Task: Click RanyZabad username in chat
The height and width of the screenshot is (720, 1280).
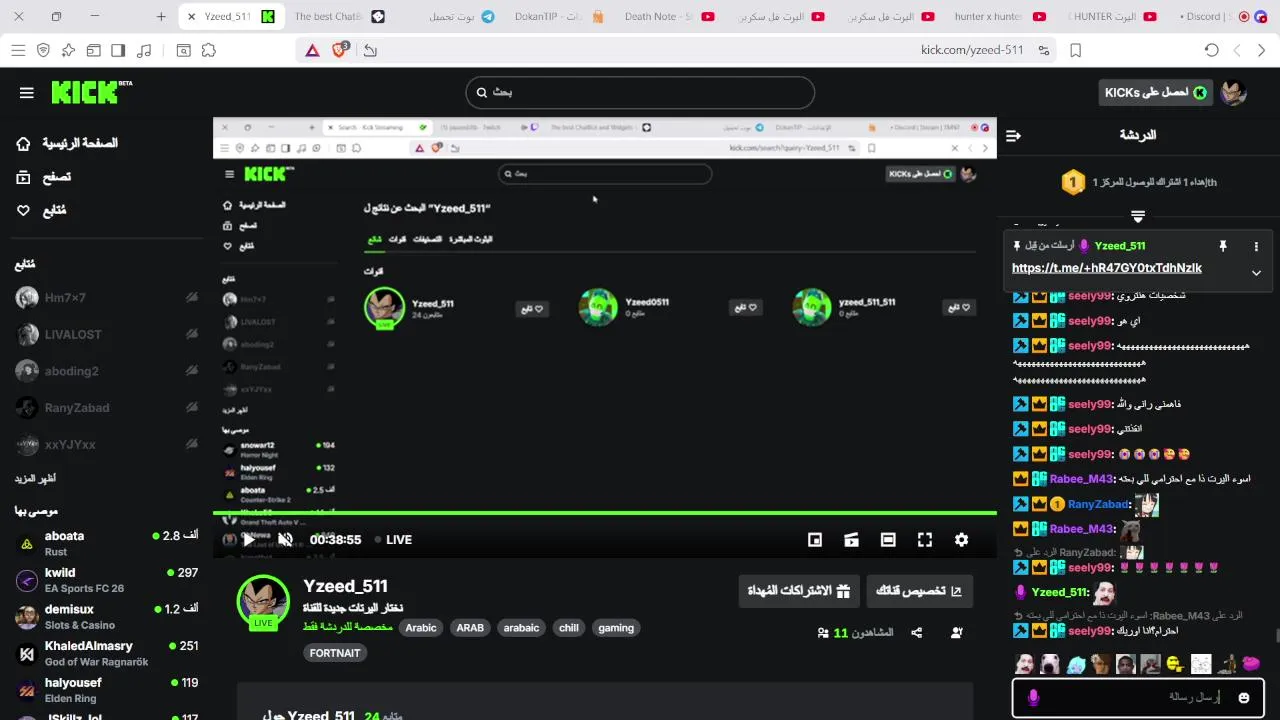Action: click(1098, 505)
